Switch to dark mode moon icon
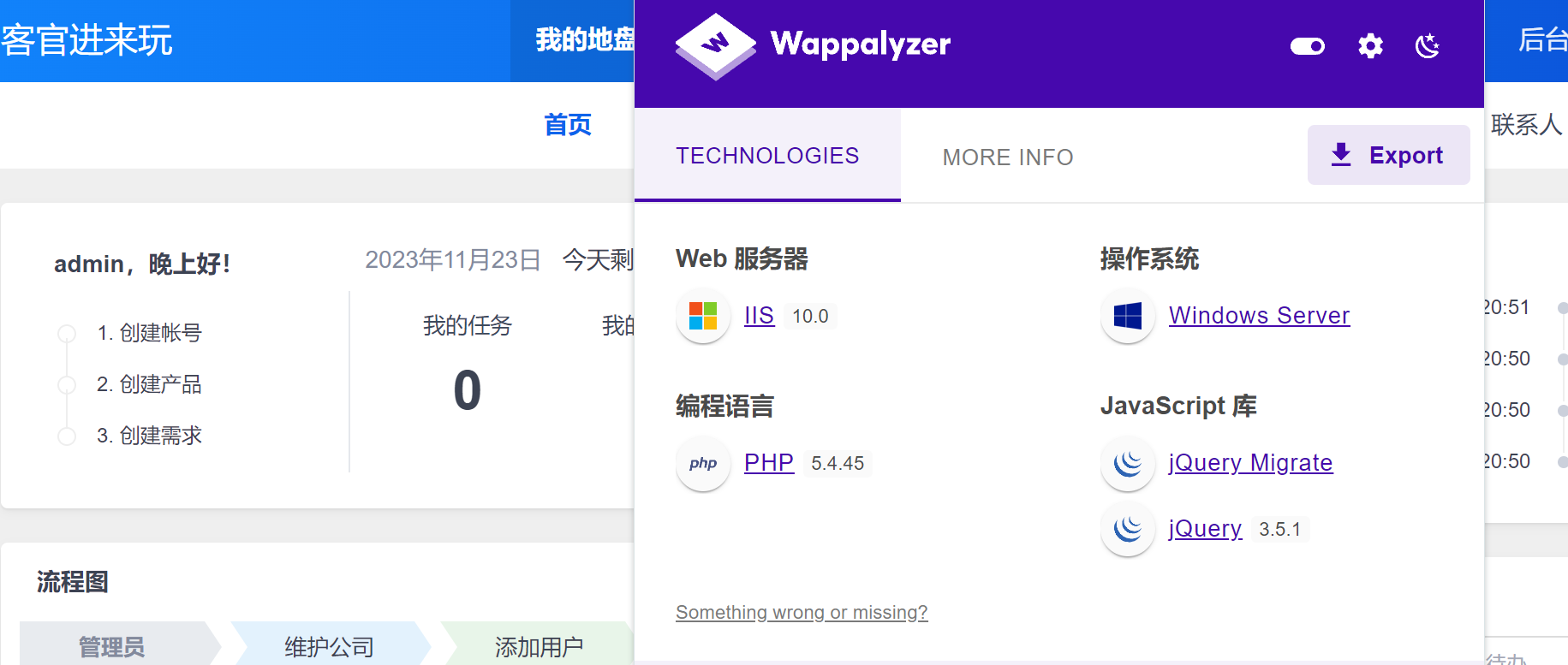 point(1428,46)
